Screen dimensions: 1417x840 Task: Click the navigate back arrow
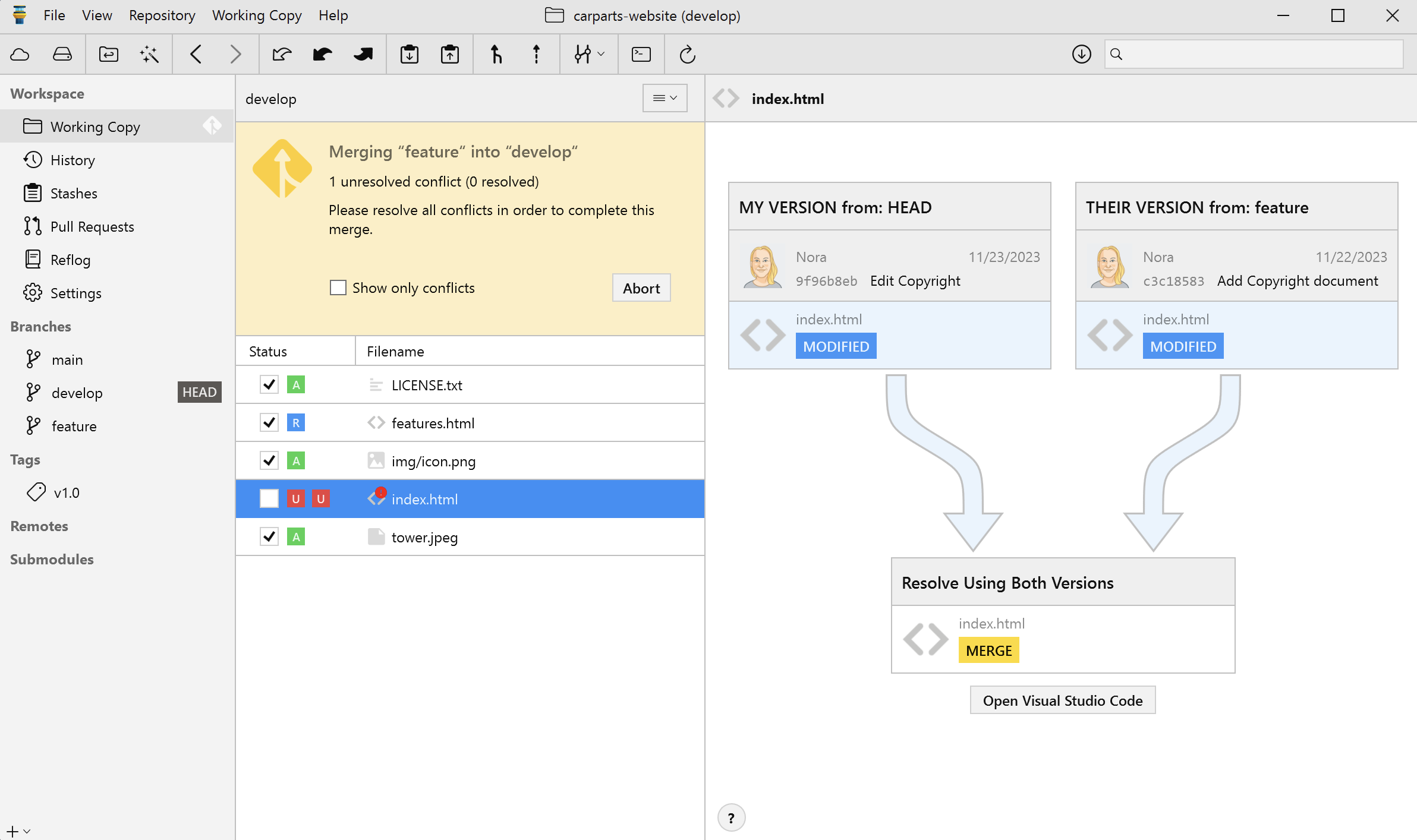point(196,55)
